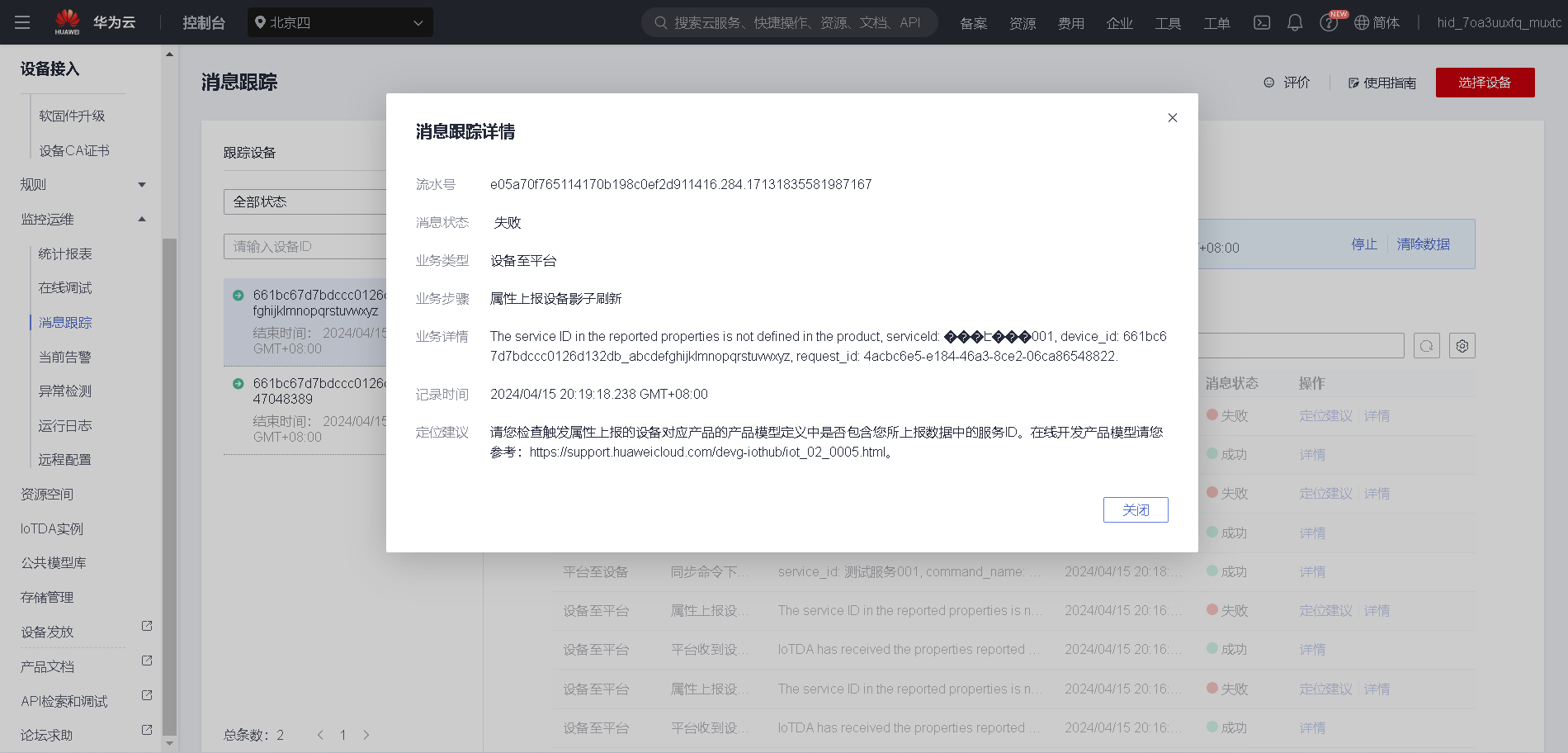Open external link icon for 设备发放
1568x753 pixels.
[x=147, y=626]
